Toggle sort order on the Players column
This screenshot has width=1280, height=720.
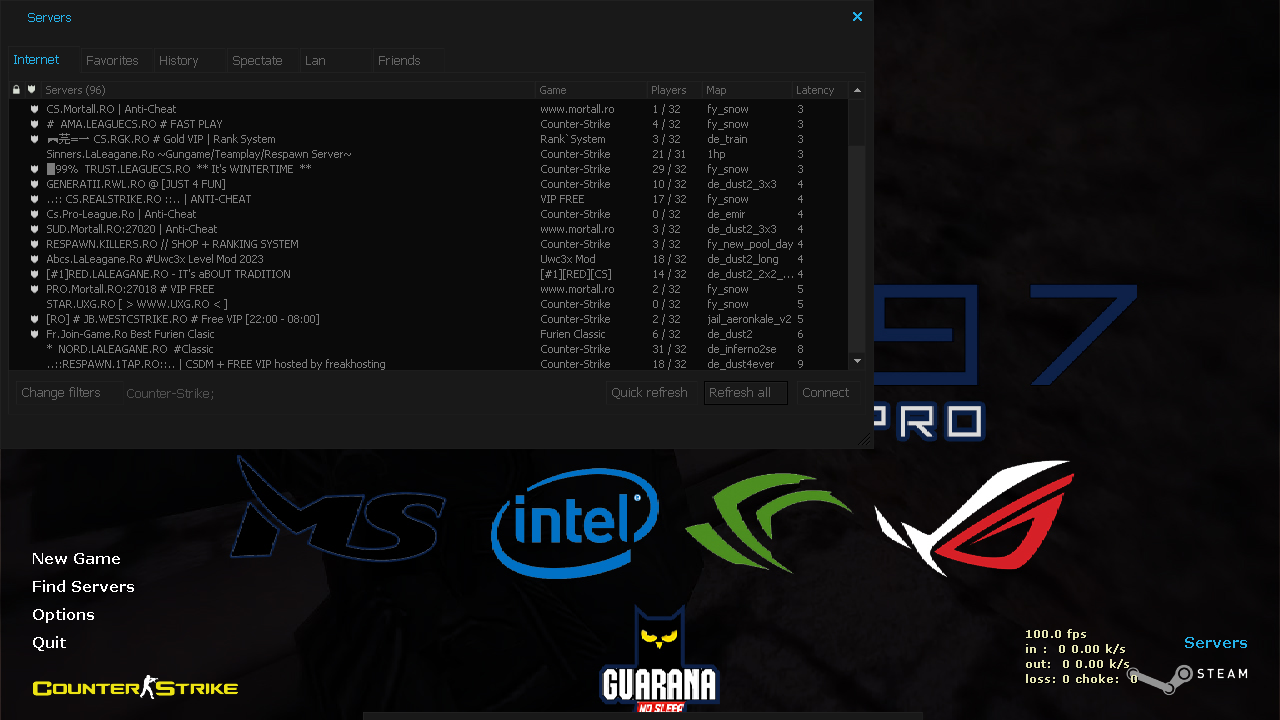pos(666,89)
